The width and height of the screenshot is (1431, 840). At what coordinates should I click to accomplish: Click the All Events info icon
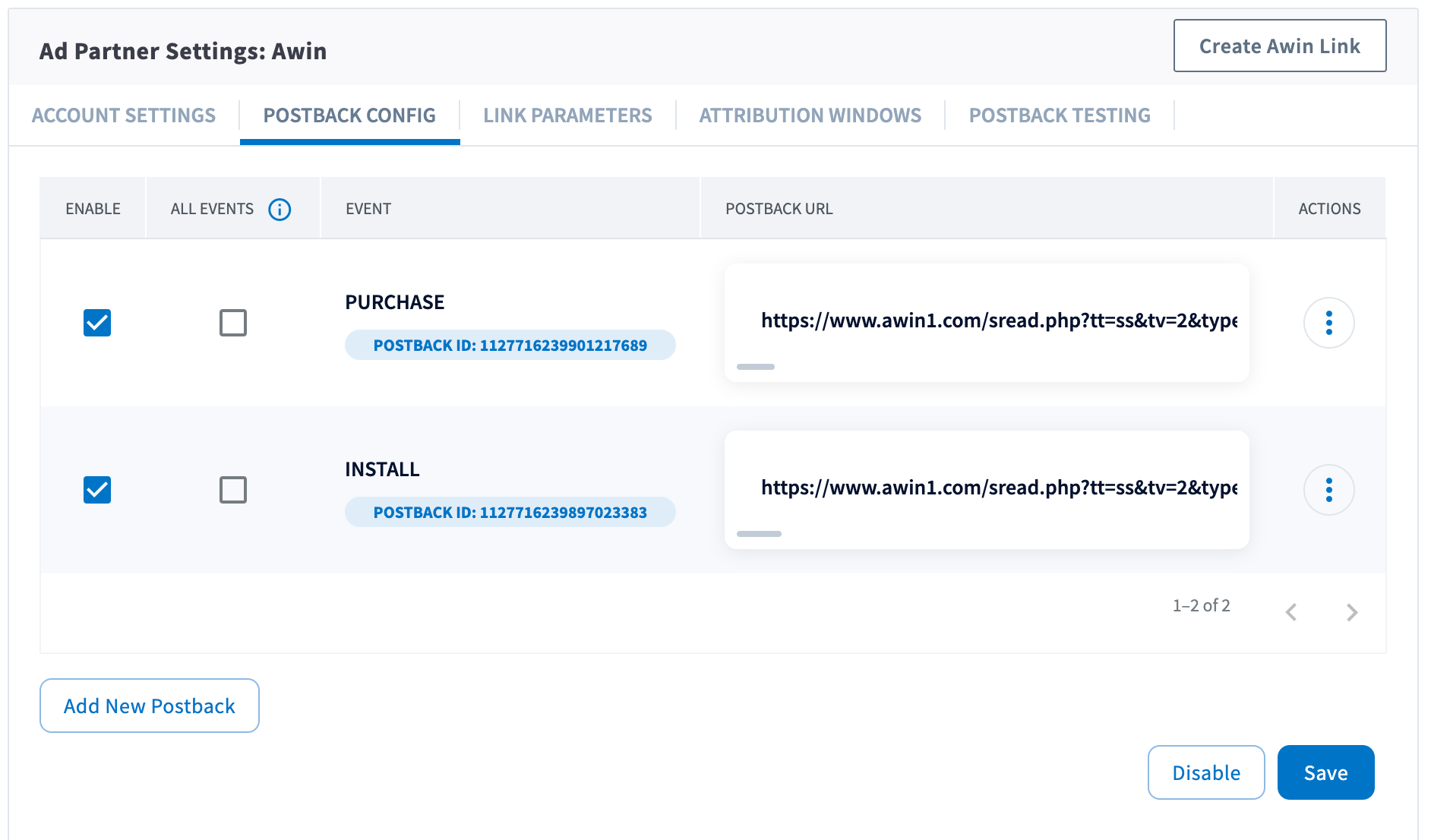(280, 209)
